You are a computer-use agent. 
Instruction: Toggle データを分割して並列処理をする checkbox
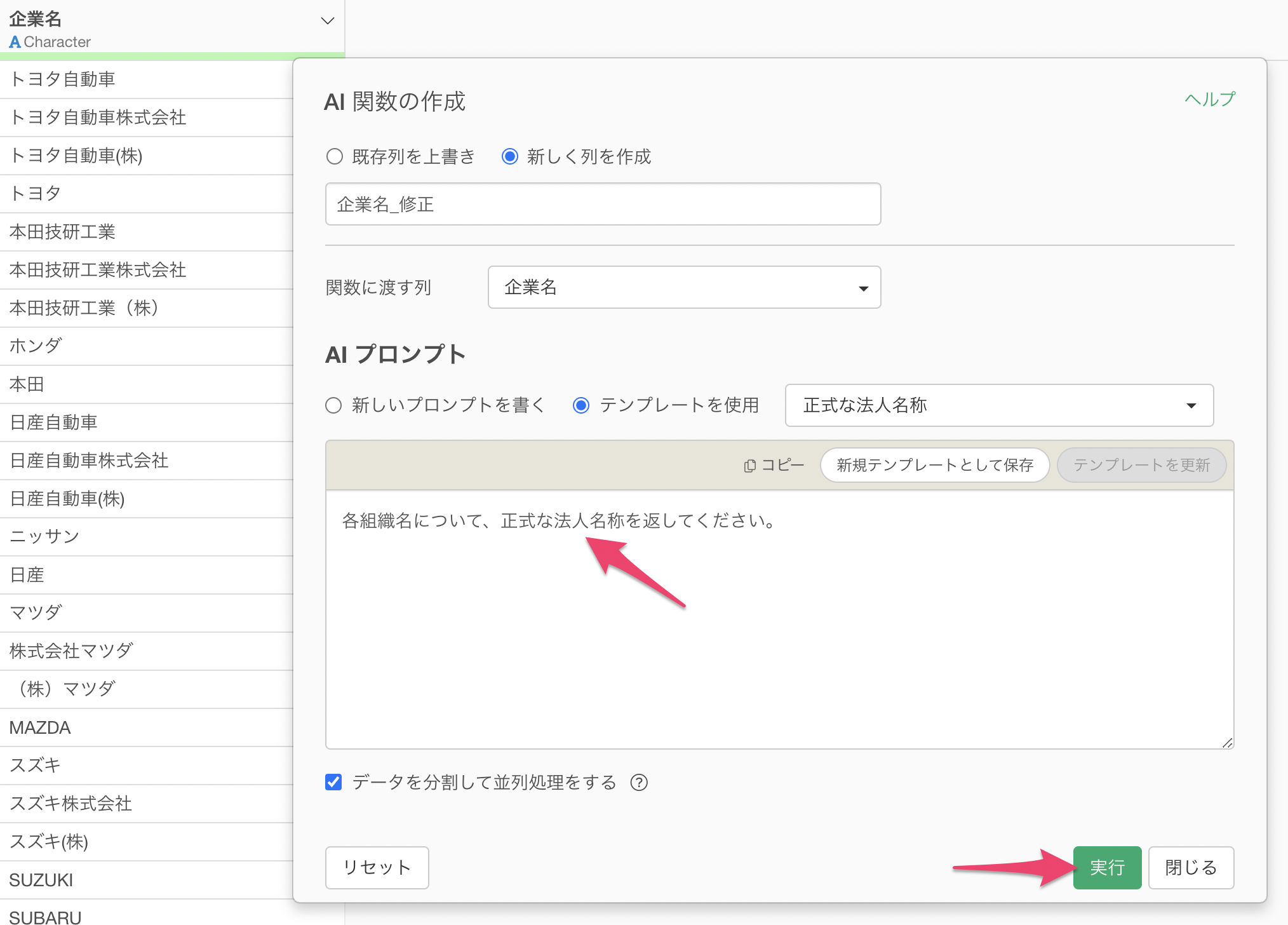point(333,782)
